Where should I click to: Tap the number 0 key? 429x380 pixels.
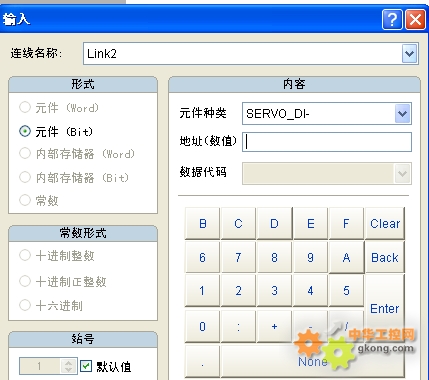(x=202, y=326)
